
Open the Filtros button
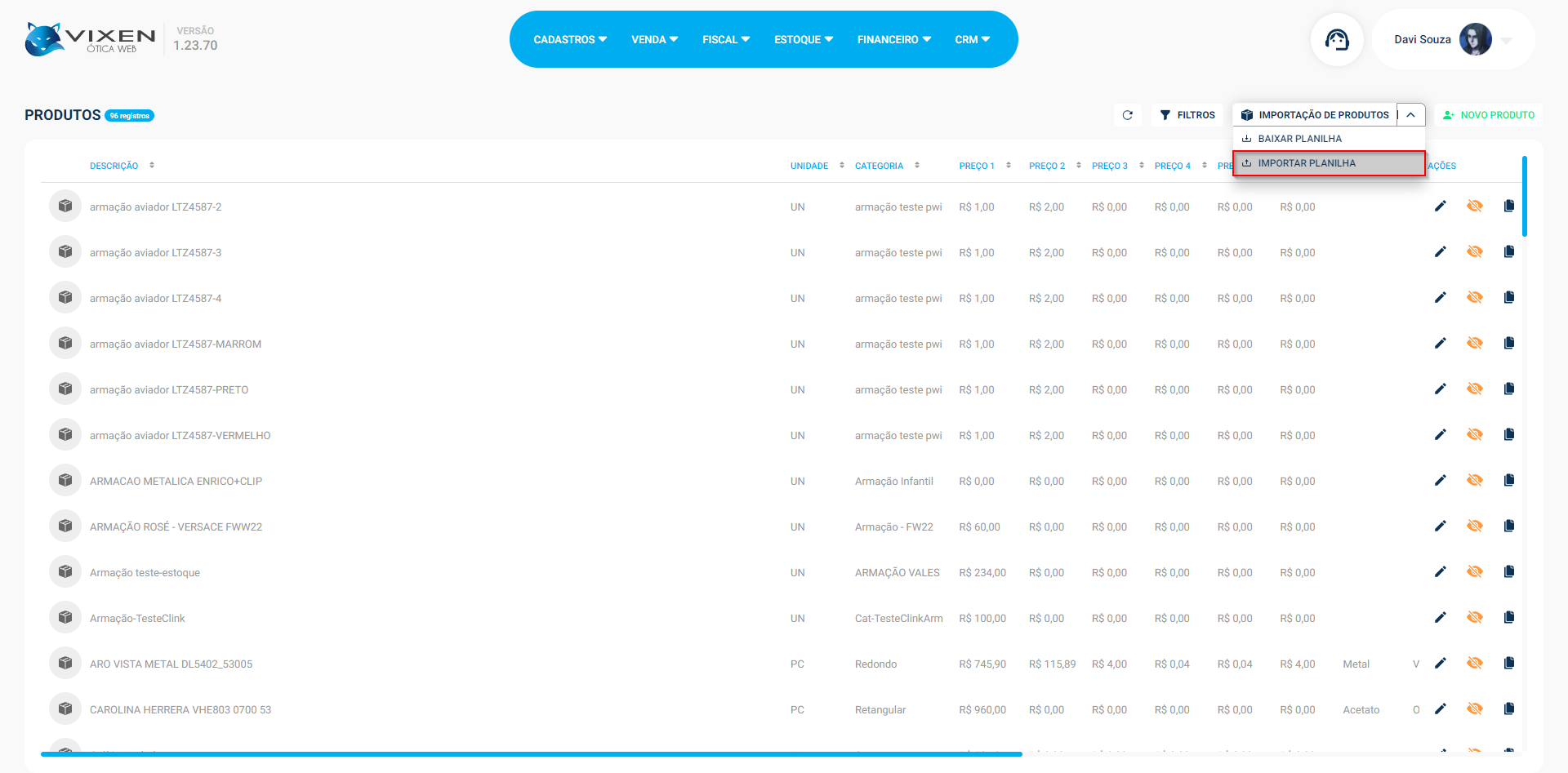coord(1187,115)
